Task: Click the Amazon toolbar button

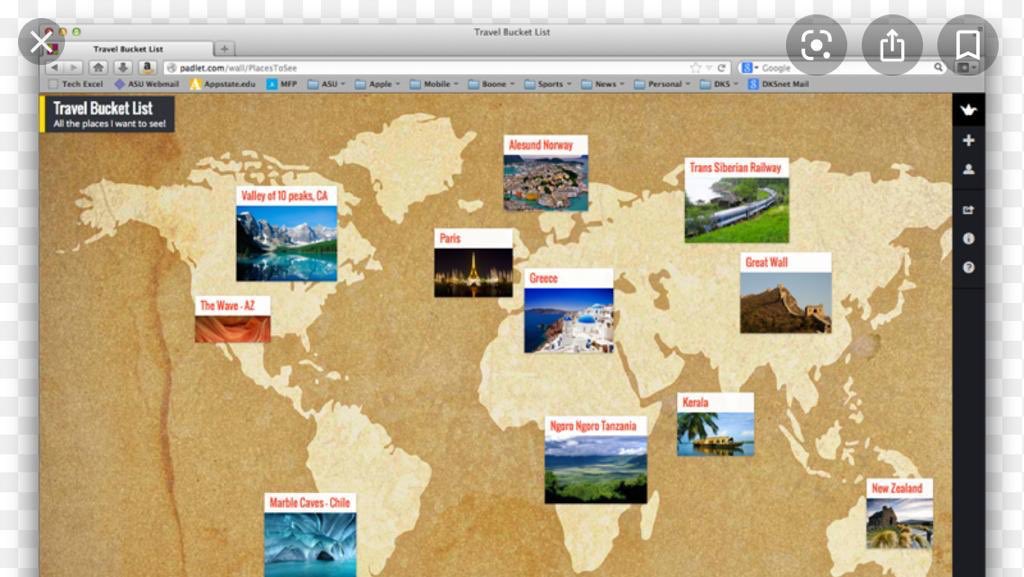Action: click(147, 67)
